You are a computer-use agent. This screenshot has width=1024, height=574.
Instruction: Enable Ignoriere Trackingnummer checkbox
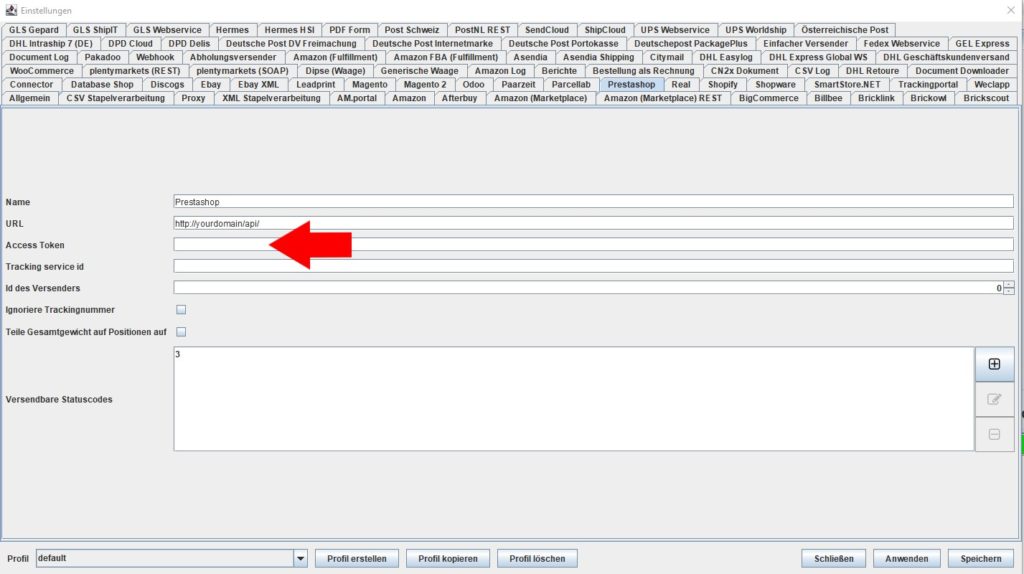click(x=181, y=310)
